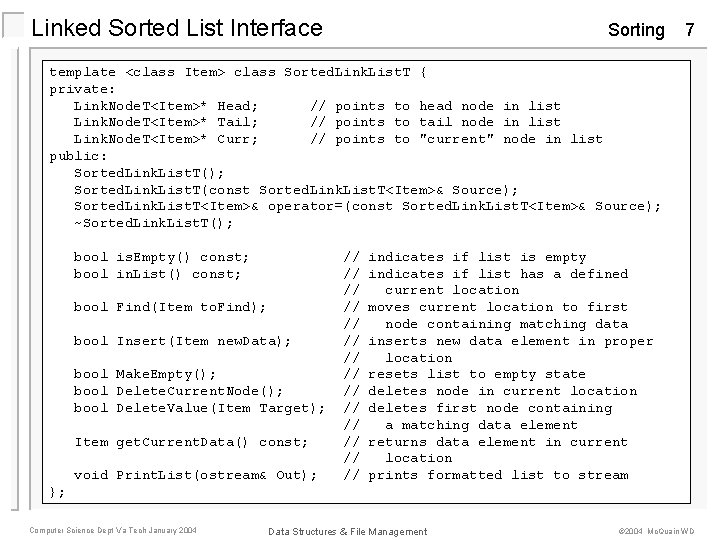The width and height of the screenshot is (720, 540).
Task: Click the "Linked Sorted List Interface" slide title
Action: coord(177,28)
